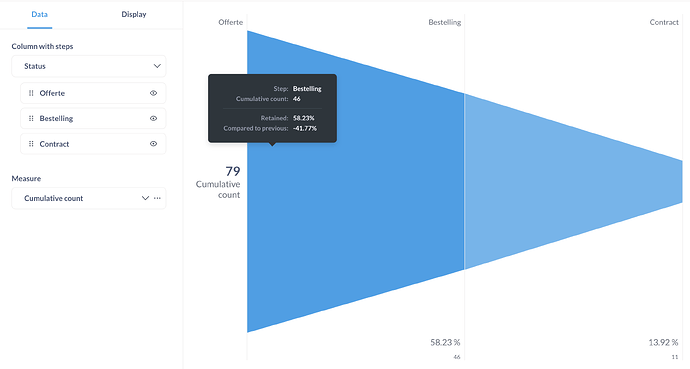Click the Offerte step row
This screenshot has width=690, height=369.
(x=93, y=93)
